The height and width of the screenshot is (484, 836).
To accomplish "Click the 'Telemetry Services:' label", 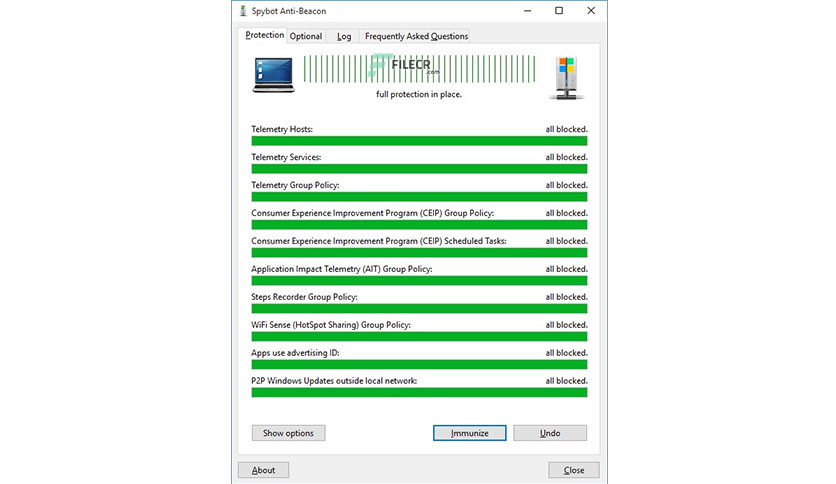I will [x=286, y=157].
